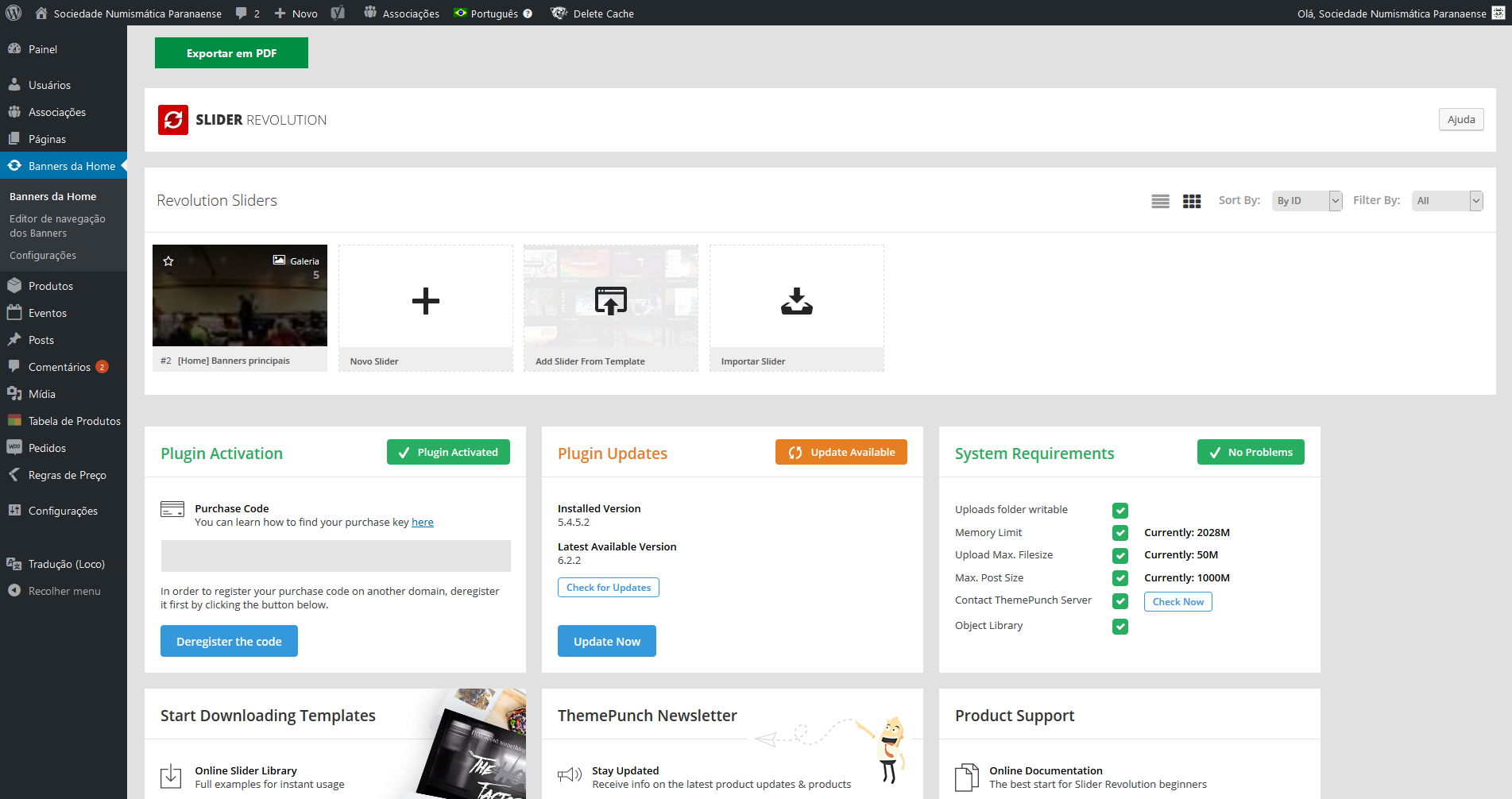Viewport: 1512px width, 799px height.
Task: Open the Sort By dropdown
Action: pos(1307,201)
